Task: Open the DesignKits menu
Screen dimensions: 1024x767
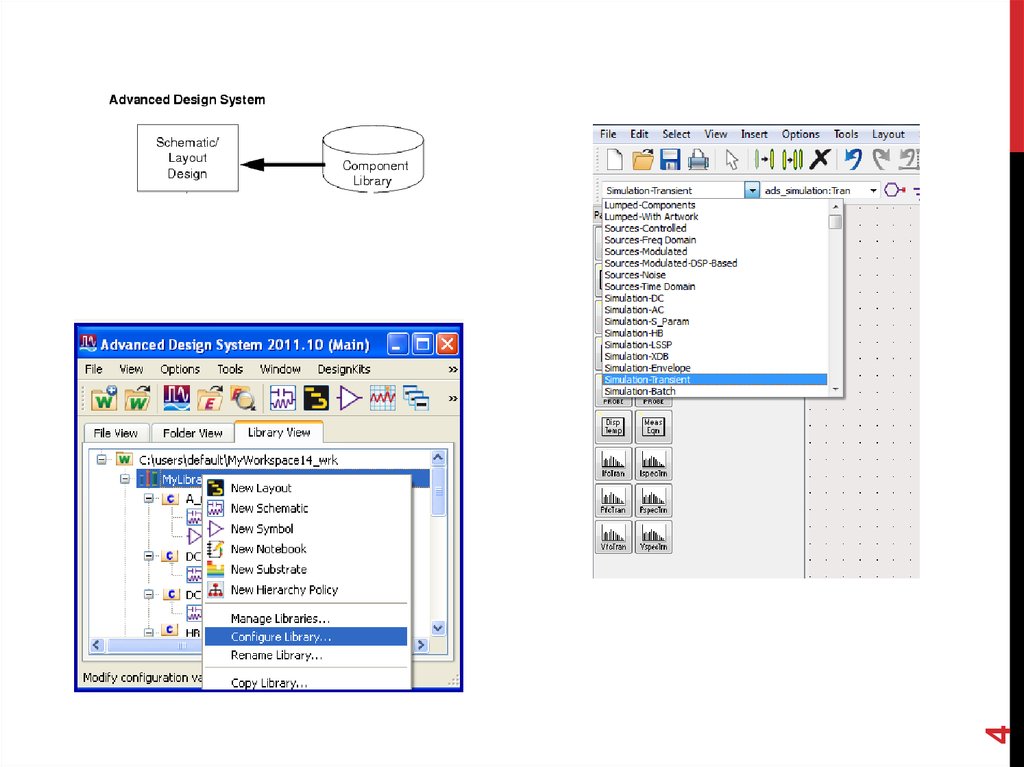Action: [x=344, y=369]
